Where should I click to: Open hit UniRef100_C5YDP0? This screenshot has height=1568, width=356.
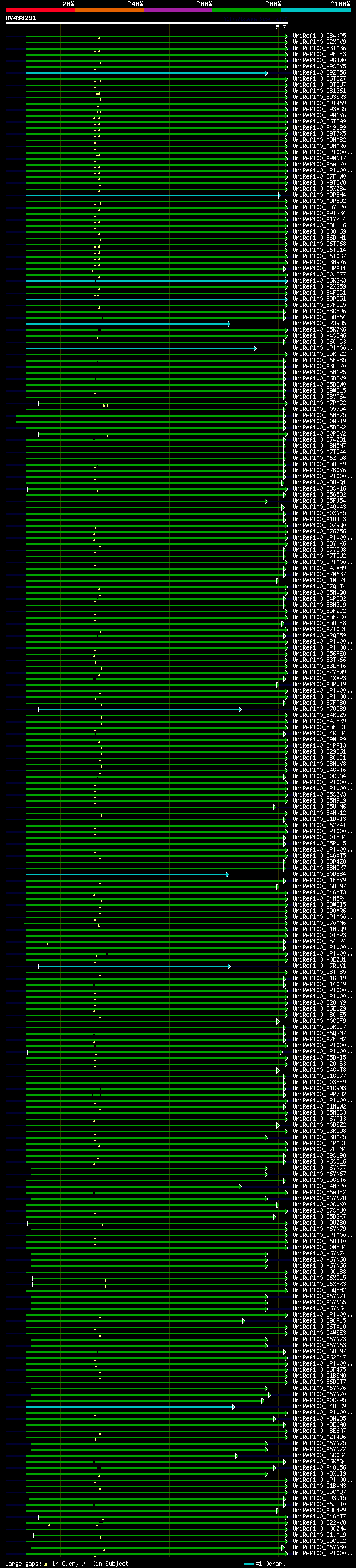pyautogui.click(x=319, y=207)
